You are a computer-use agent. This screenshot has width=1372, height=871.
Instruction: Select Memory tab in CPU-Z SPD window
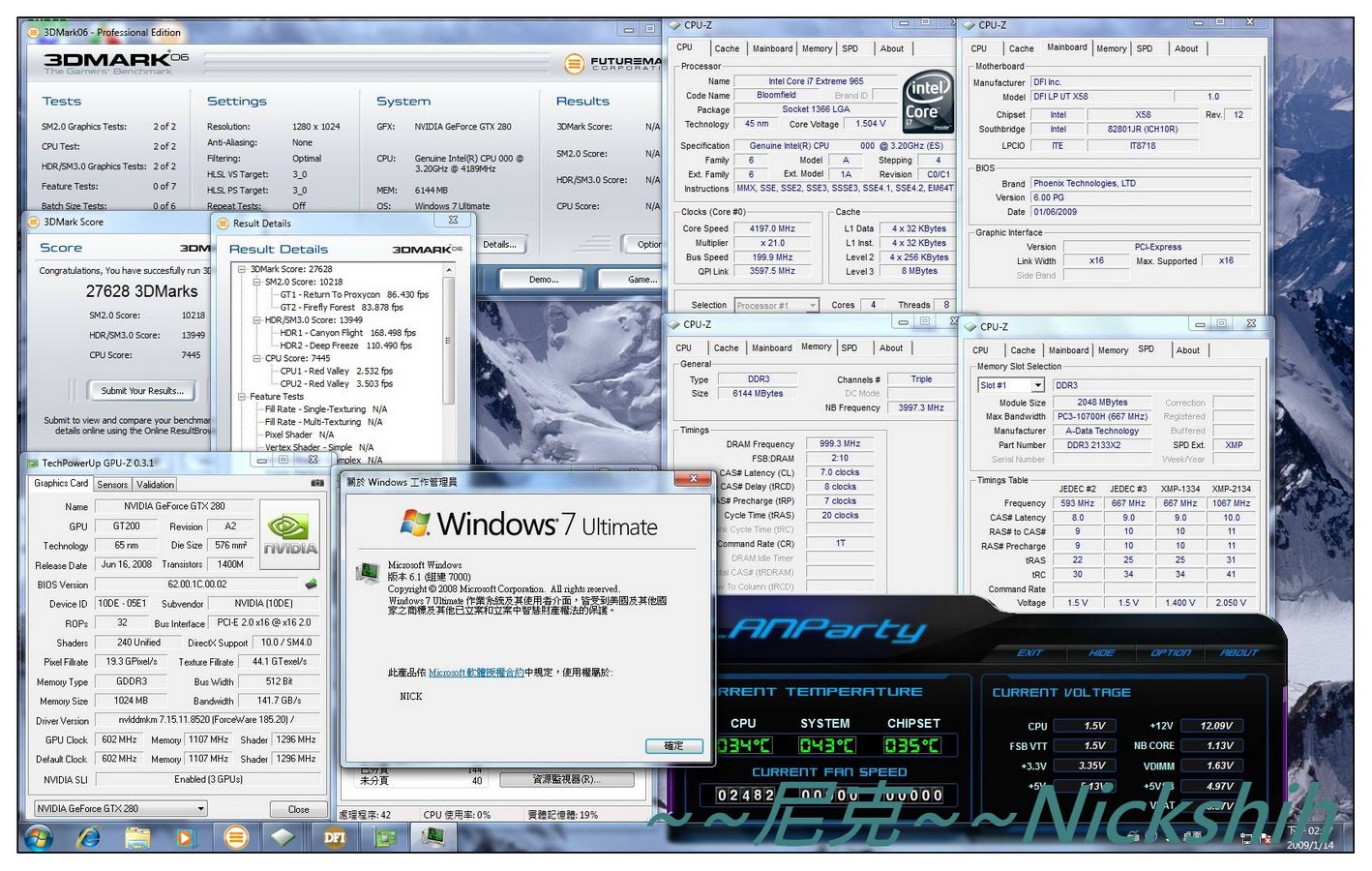tap(1113, 350)
